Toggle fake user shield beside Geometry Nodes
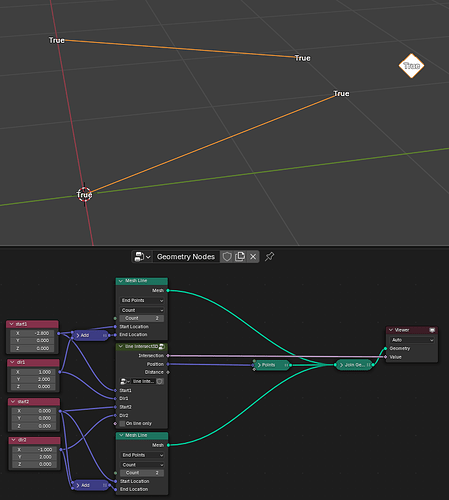The width and height of the screenshot is (449, 500). tap(227, 257)
